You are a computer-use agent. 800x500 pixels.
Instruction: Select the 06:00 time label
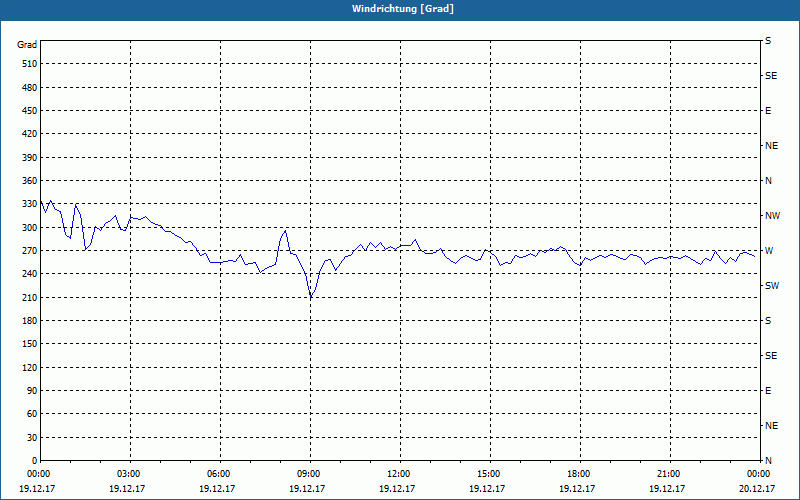coord(220,474)
